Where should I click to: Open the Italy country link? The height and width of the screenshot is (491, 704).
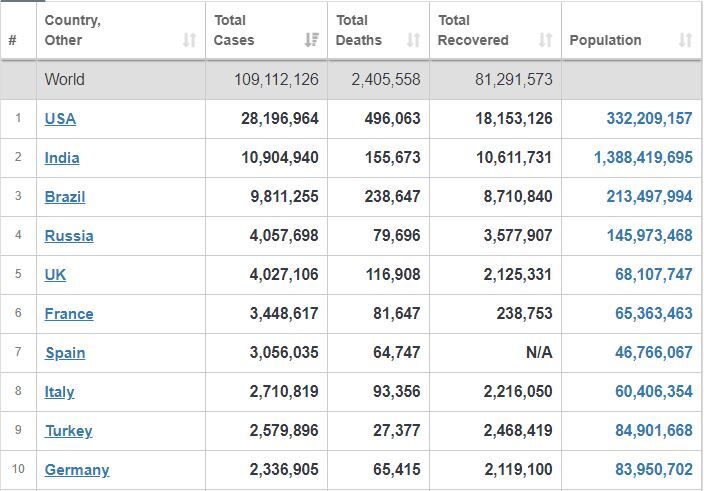click(59, 392)
